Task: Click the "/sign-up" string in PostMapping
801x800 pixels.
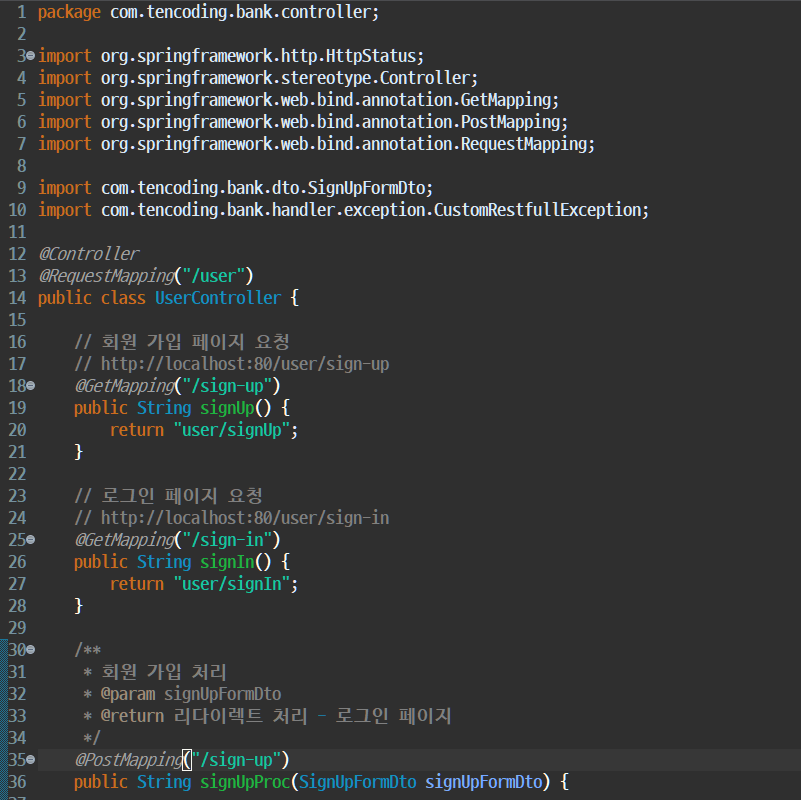Action: coord(236,760)
